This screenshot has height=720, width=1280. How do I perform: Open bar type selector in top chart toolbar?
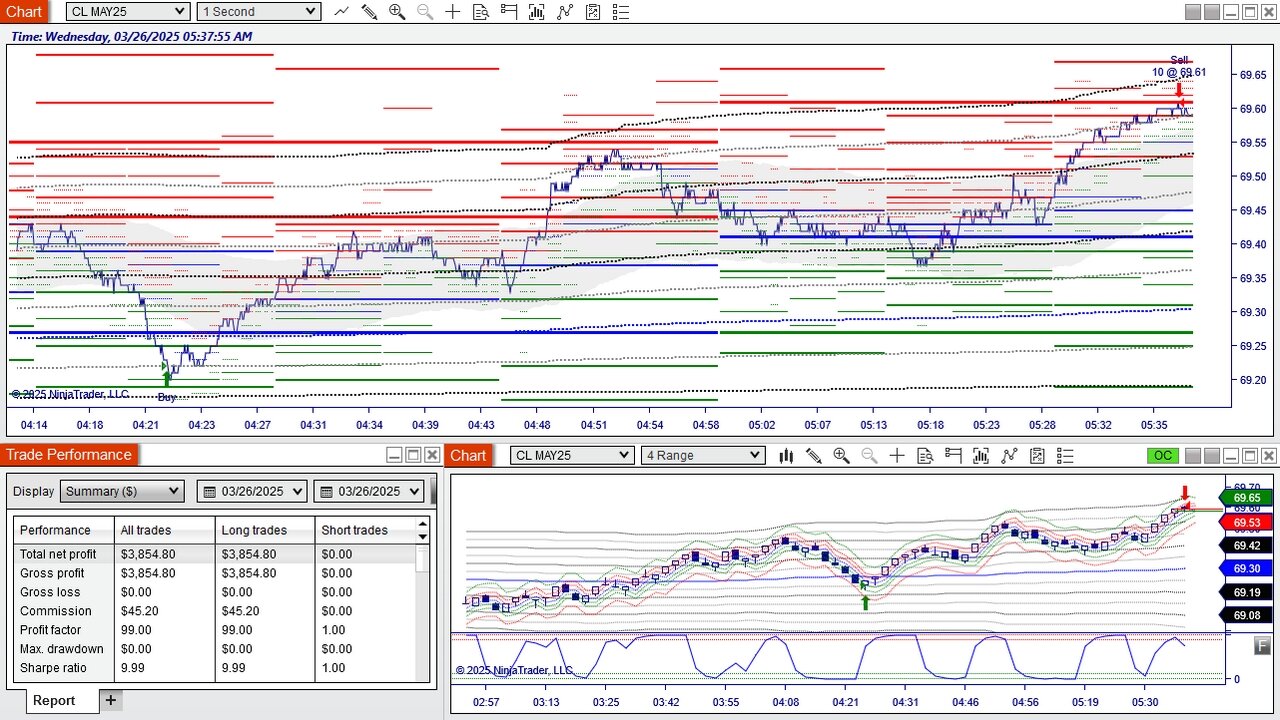coord(341,12)
